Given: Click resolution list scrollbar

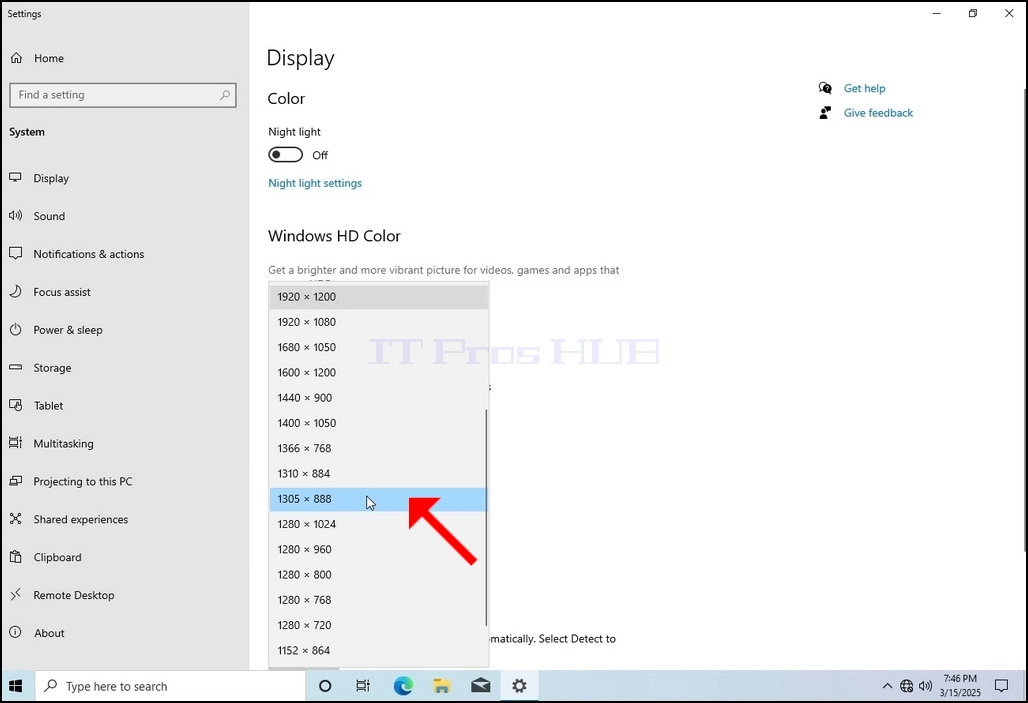Looking at the screenshot, I should [486, 517].
